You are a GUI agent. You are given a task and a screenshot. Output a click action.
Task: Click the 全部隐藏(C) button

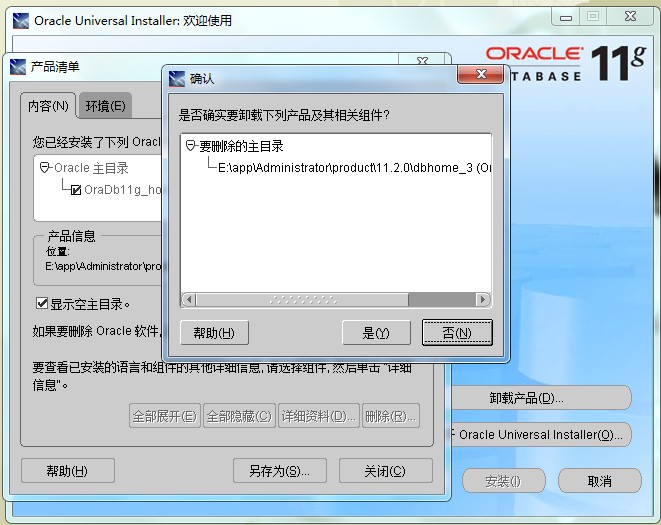point(239,416)
